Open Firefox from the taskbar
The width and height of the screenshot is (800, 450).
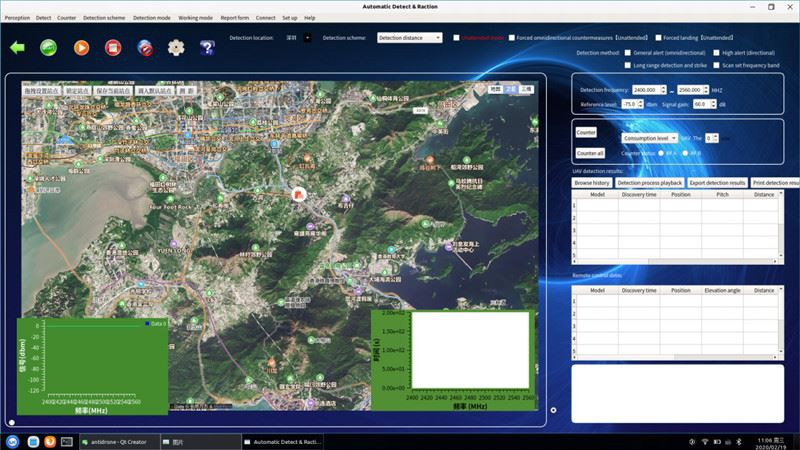[48, 441]
